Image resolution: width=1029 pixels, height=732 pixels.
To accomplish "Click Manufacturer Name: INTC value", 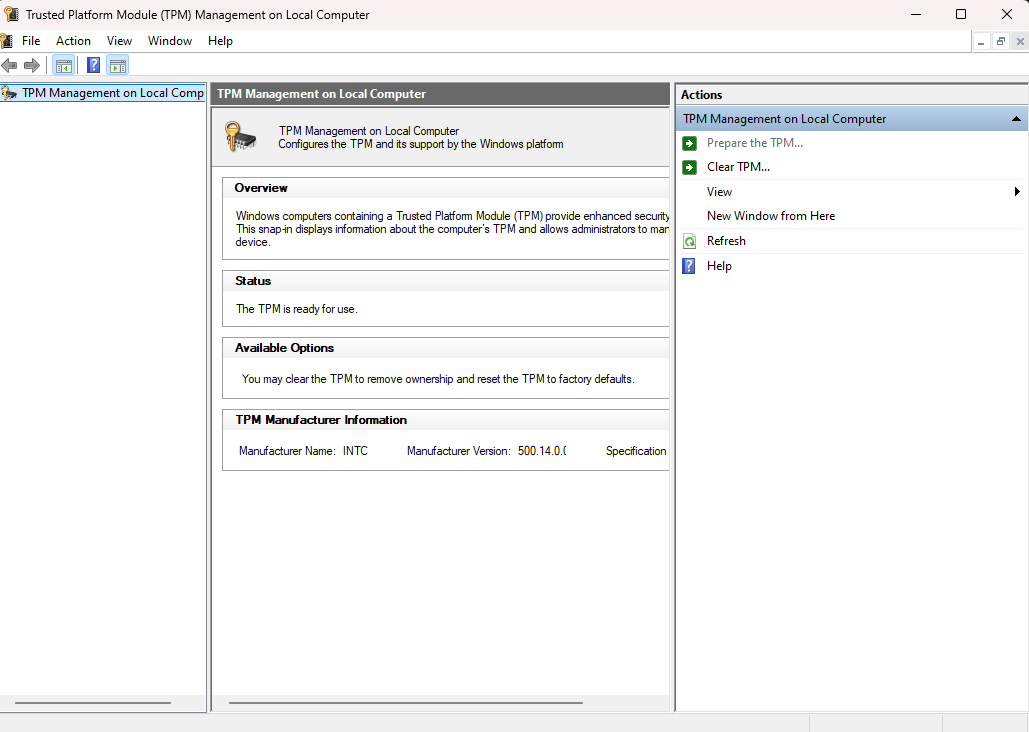I will click(355, 451).
